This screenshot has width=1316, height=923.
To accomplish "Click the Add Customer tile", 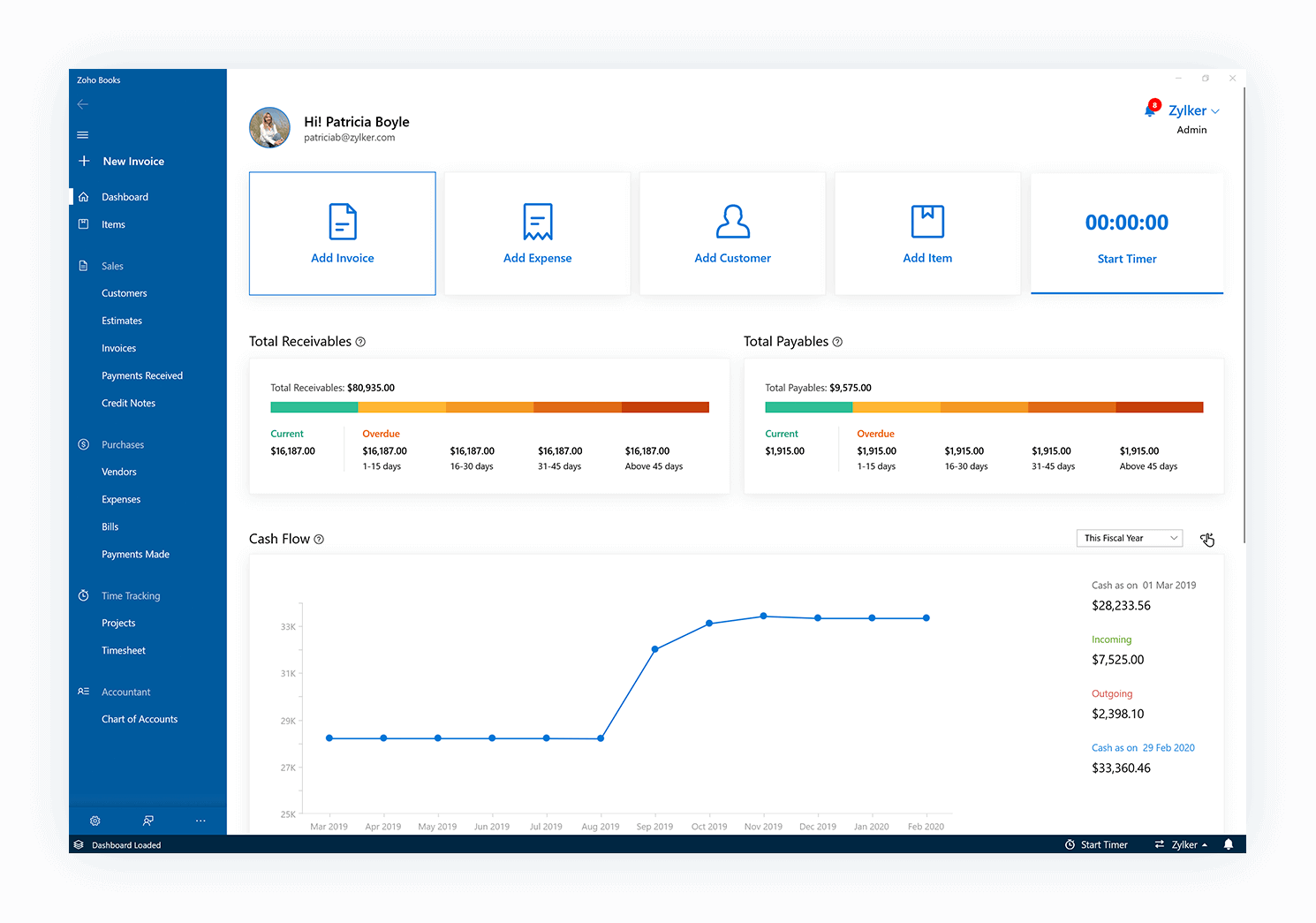I will [732, 233].
